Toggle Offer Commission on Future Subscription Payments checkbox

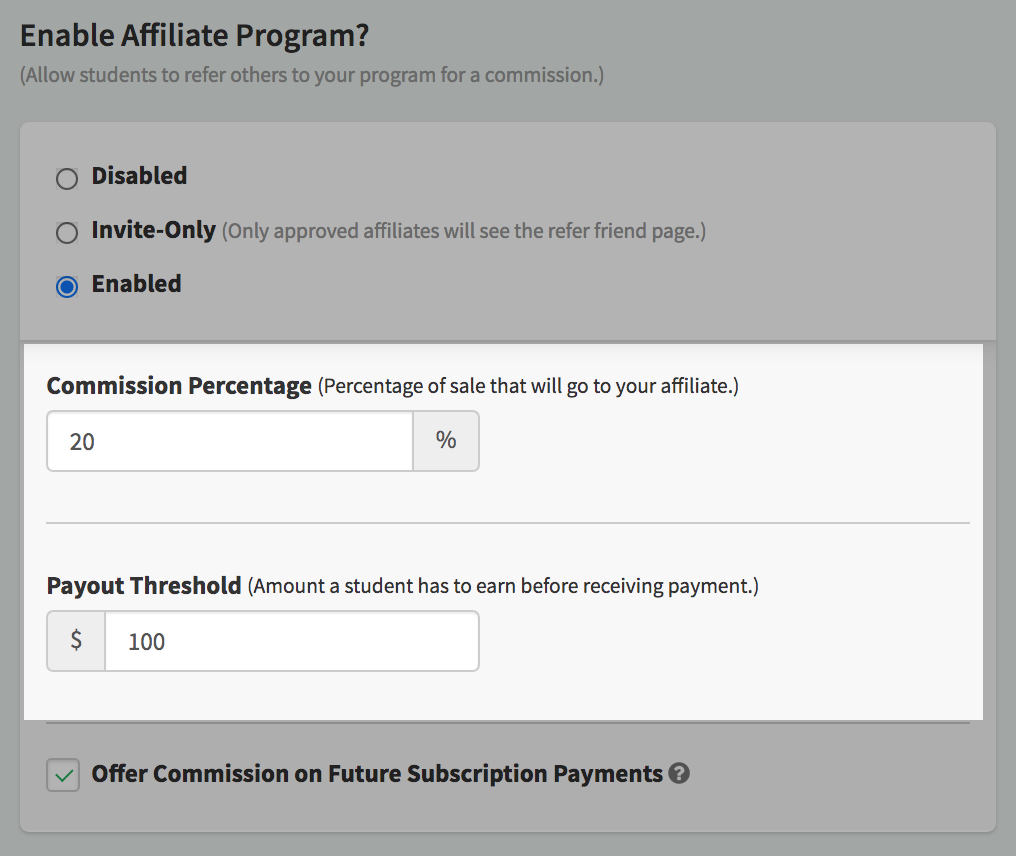(x=63, y=775)
